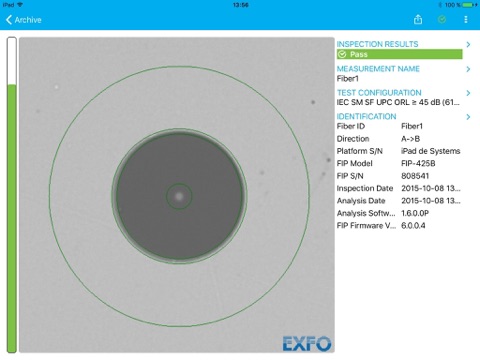
Task: Select FIP S/N value 808541
Action: pos(415,176)
